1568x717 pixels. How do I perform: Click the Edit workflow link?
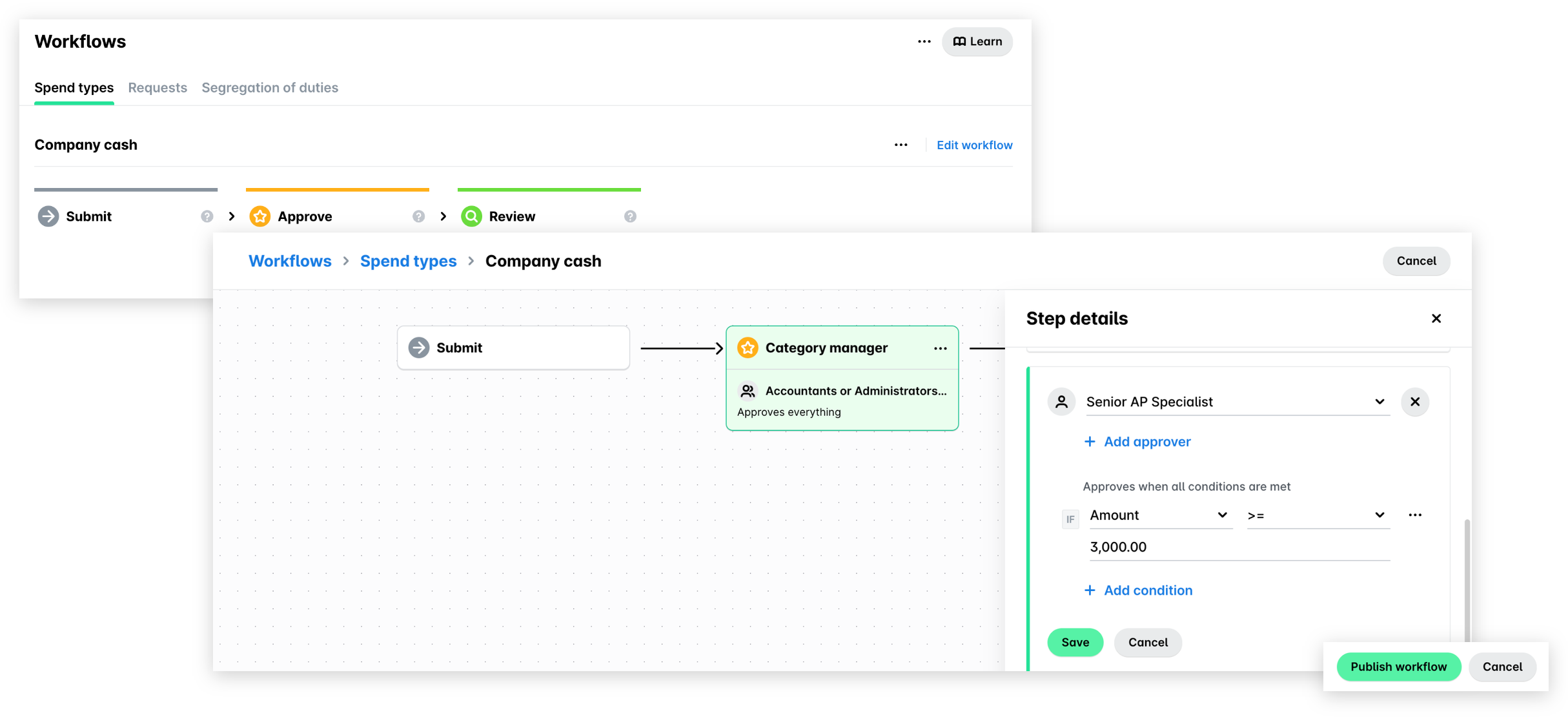point(974,145)
